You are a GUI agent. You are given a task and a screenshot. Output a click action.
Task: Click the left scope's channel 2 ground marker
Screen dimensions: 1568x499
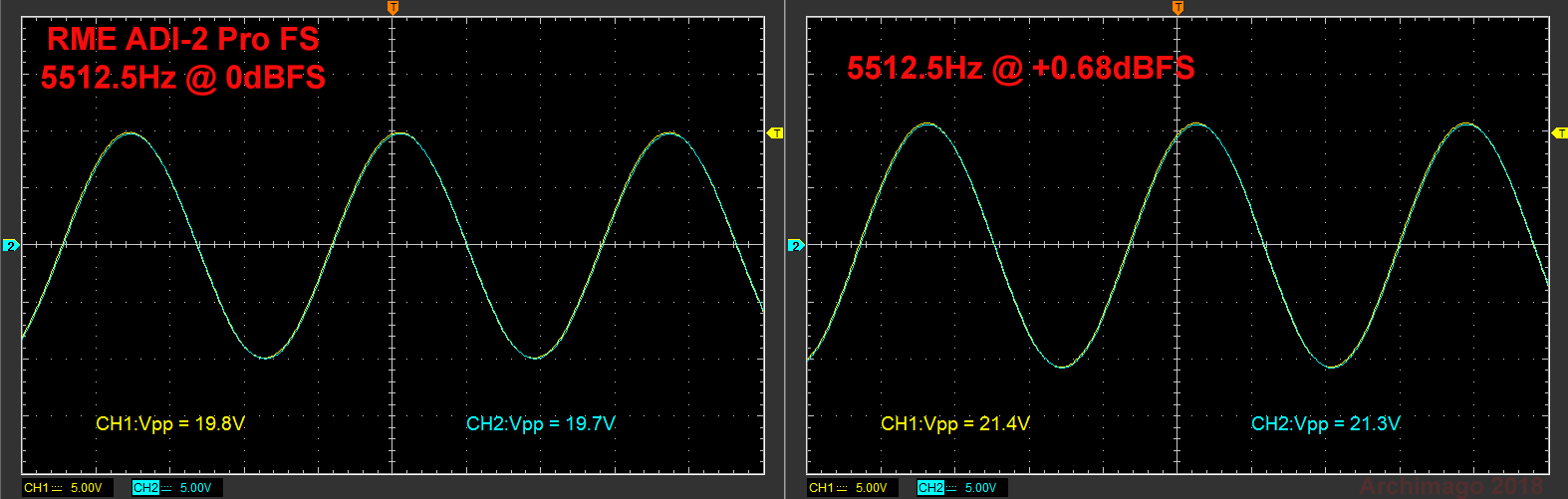click(x=11, y=245)
